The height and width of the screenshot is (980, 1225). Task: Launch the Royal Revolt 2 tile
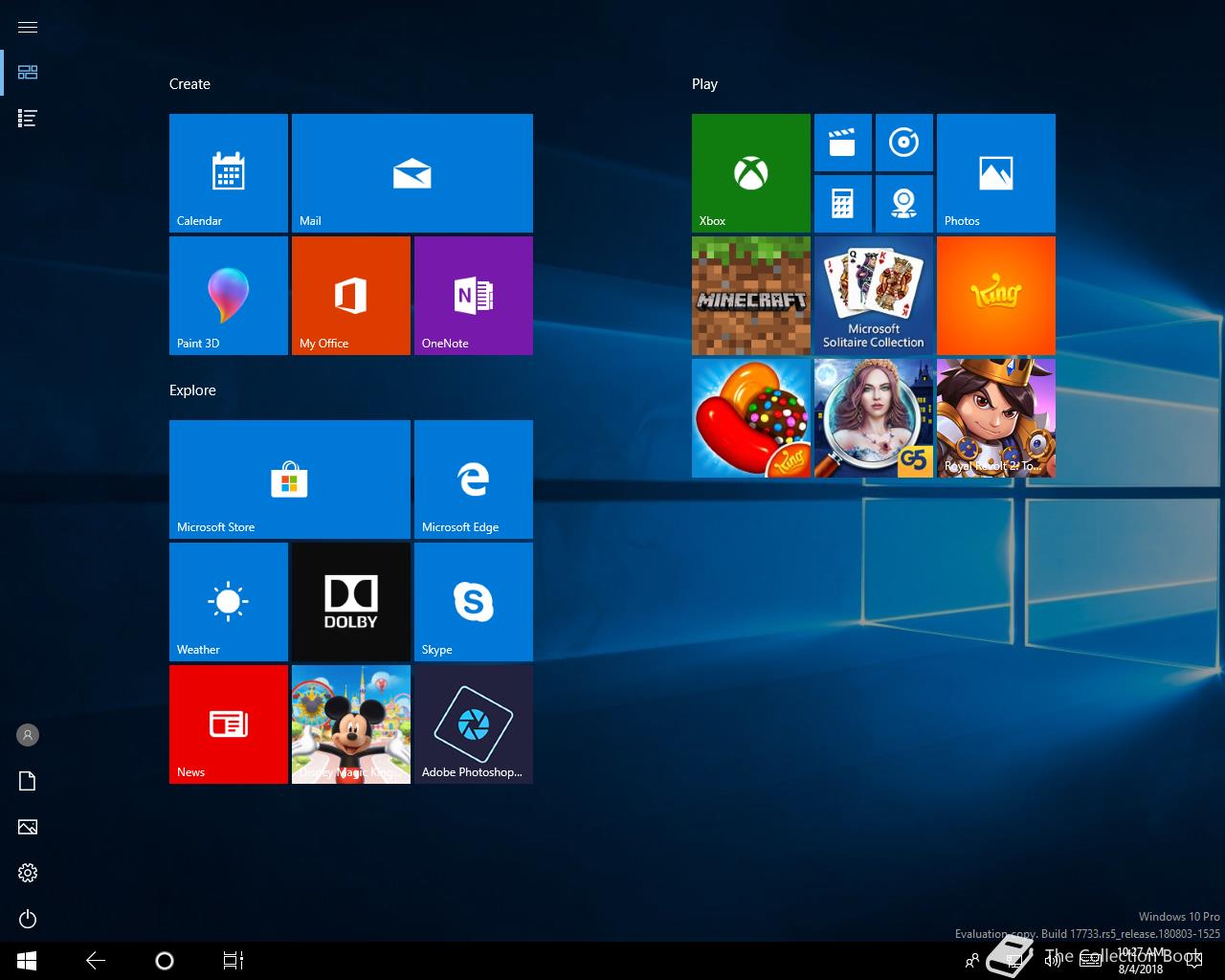tap(996, 418)
